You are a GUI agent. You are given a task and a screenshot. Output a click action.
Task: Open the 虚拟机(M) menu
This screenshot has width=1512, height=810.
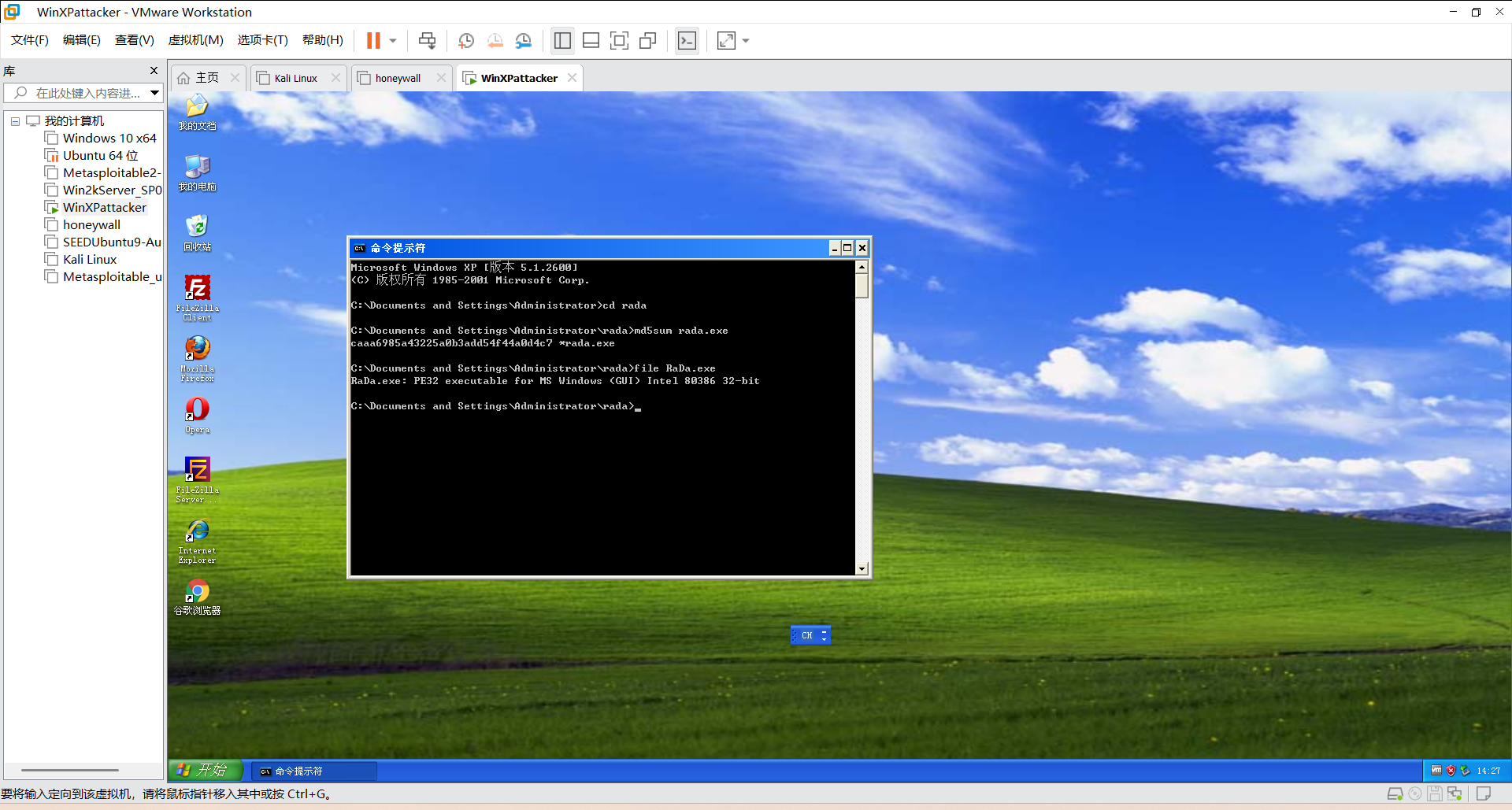click(x=196, y=40)
